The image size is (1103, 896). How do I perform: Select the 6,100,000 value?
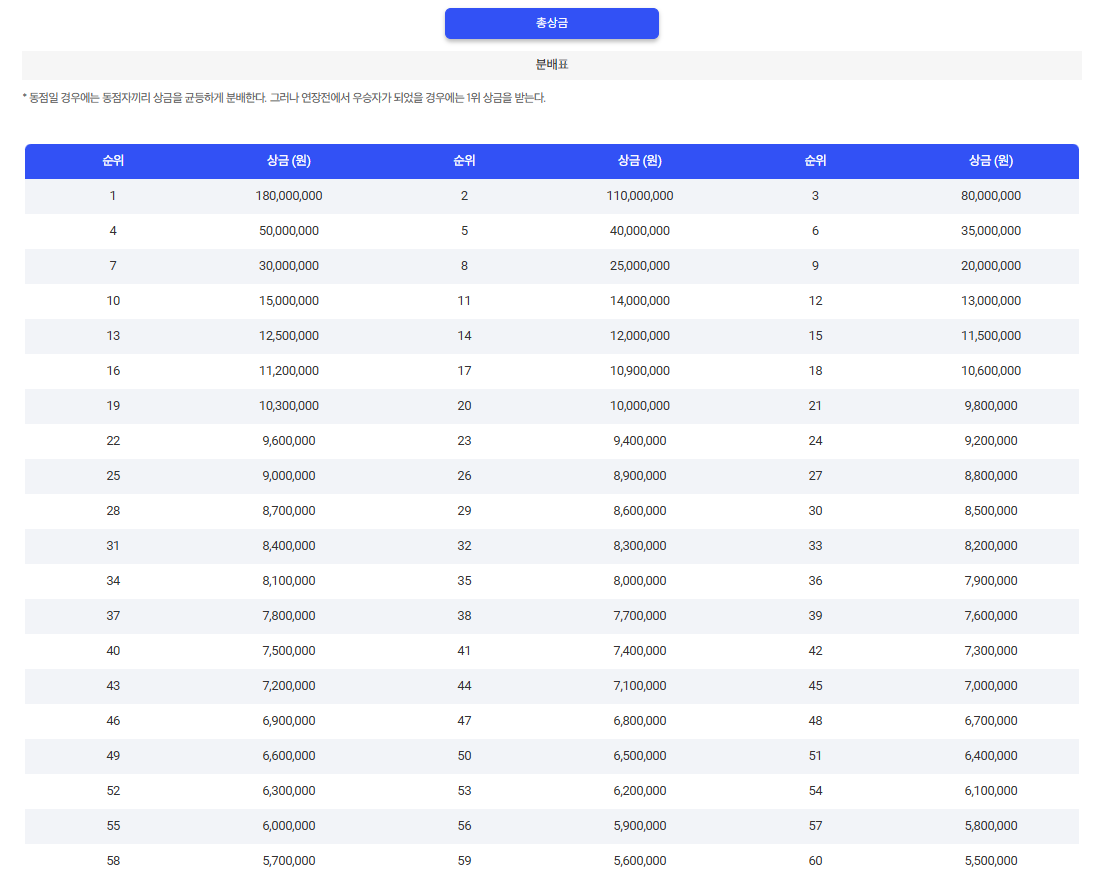tap(990, 791)
